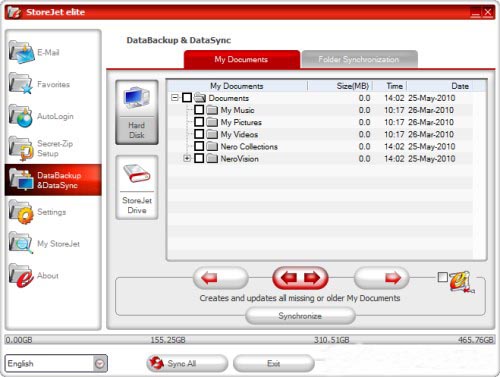Open Secret-Zip Setup
Viewport: 500px width, 377px height.
[40, 148]
